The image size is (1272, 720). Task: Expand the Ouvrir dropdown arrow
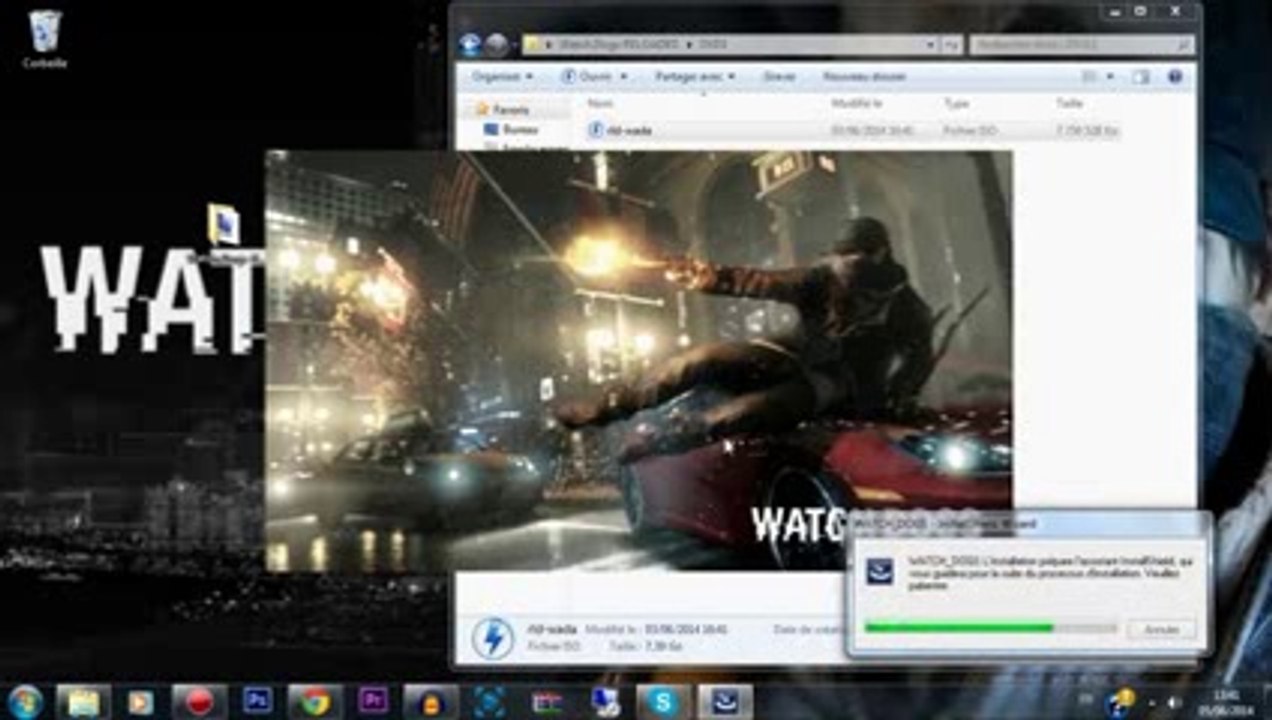pos(624,76)
